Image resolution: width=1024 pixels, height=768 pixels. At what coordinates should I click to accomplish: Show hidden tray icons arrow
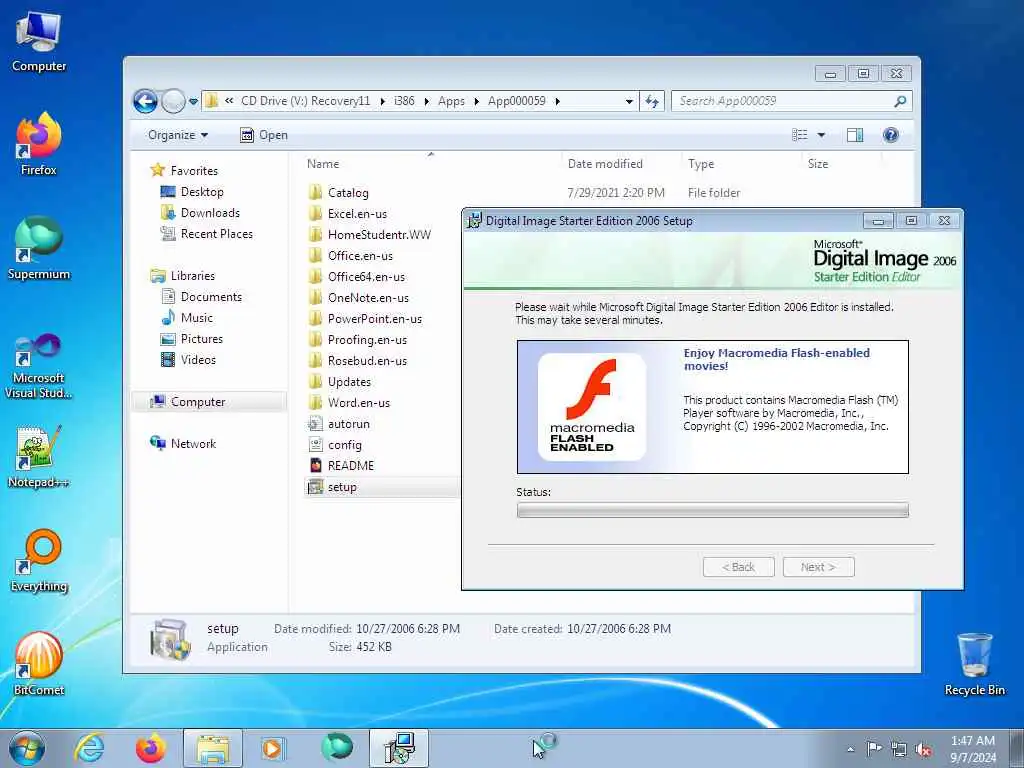click(850, 750)
